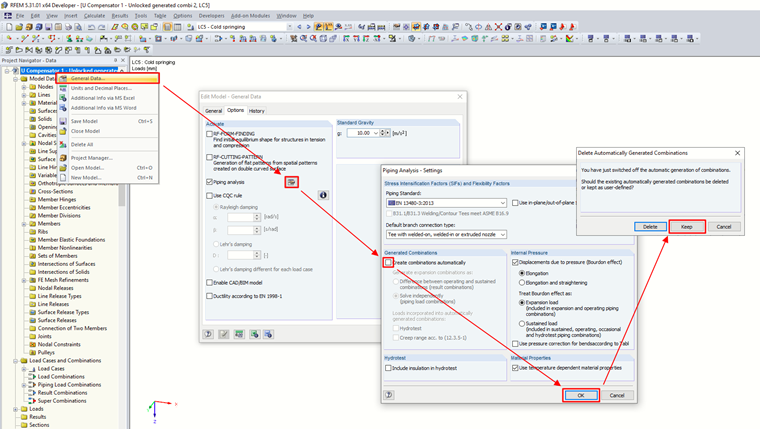The image size is (760, 429).
Task: Expand the Members tree node
Action: (24, 224)
